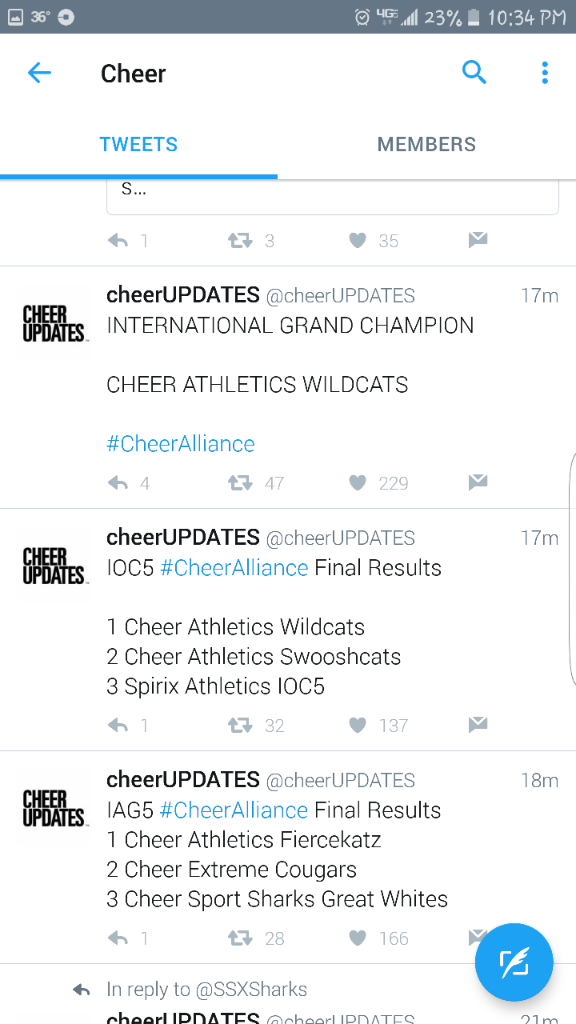Compose a new tweet with floating button
576x1024 pixels.
click(x=514, y=963)
